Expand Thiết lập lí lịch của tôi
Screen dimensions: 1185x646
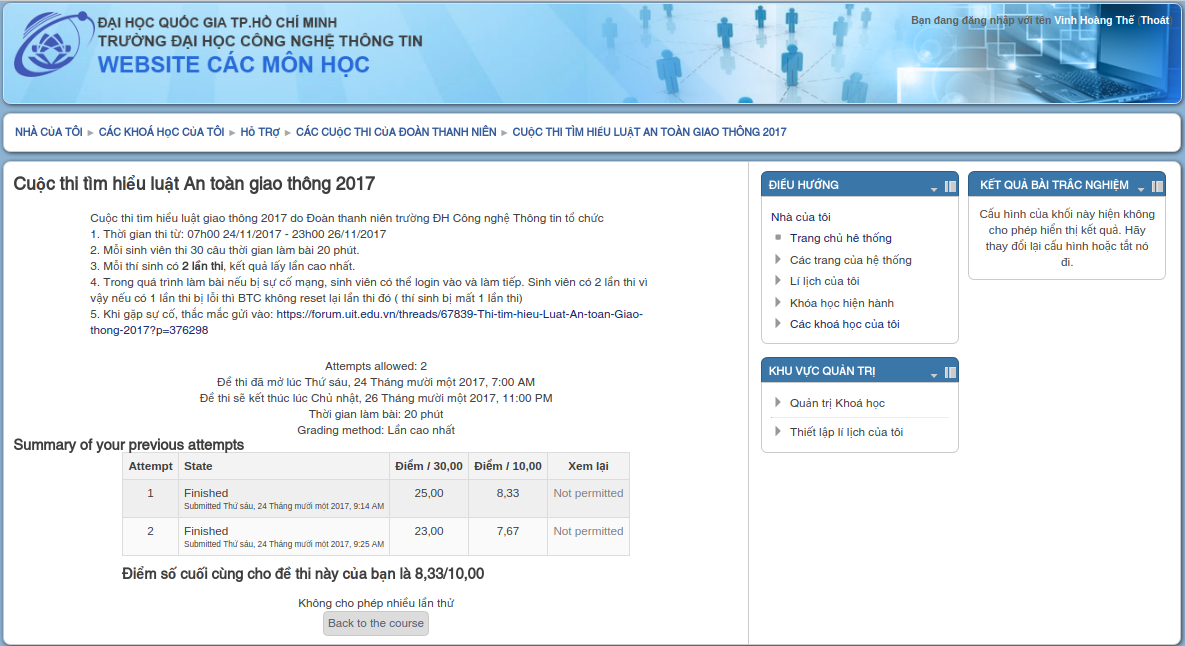point(779,432)
